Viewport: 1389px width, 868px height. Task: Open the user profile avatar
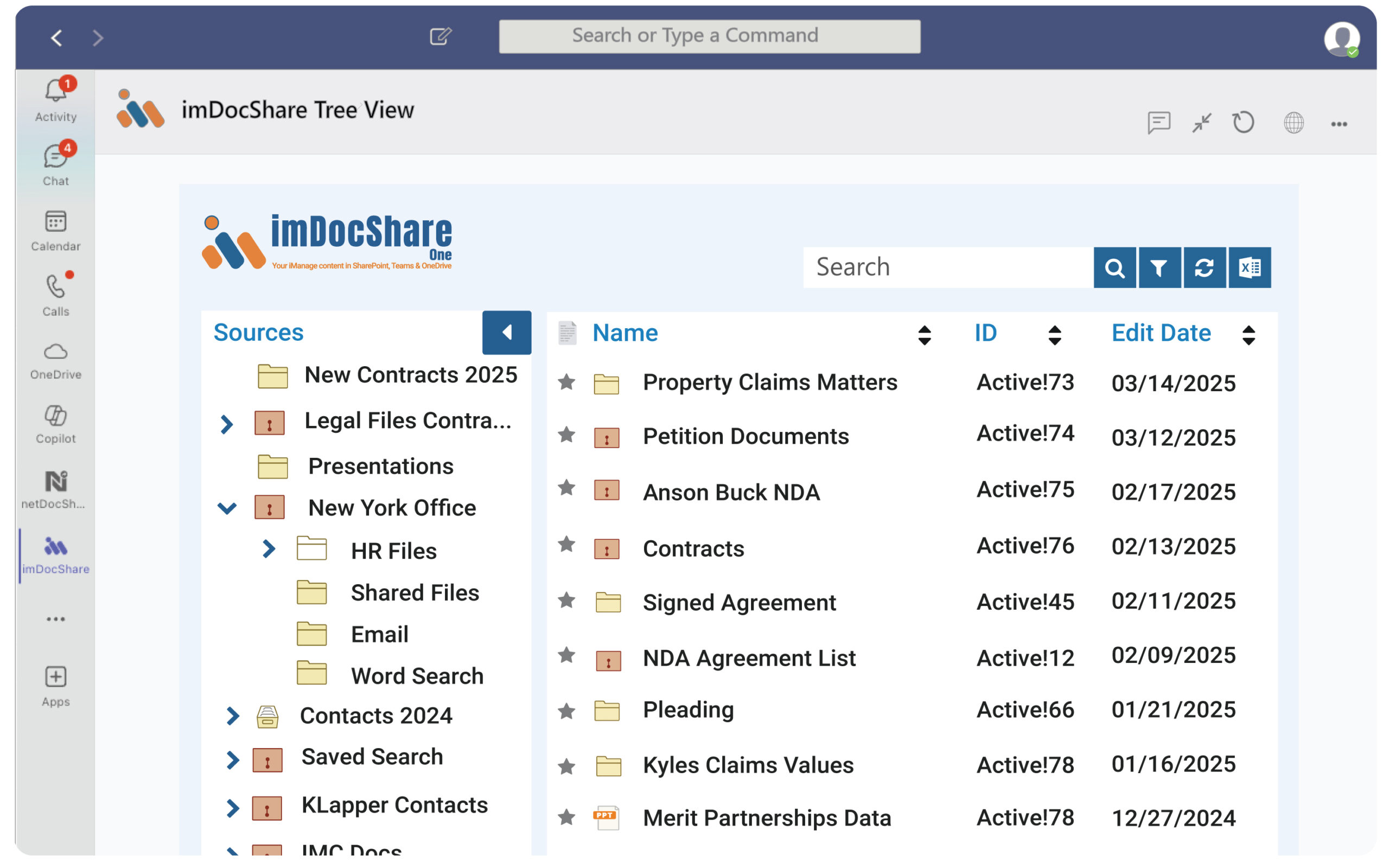pos(1341,39)
